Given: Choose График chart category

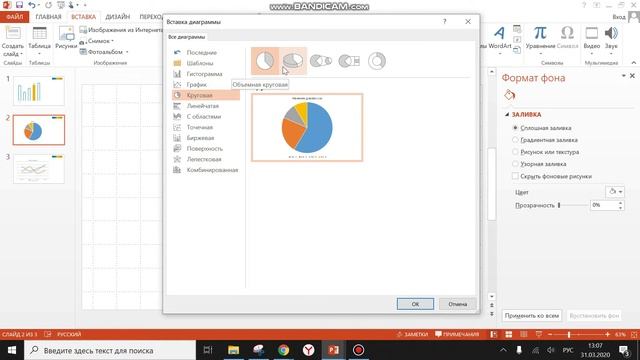Looking at the screenshot, I should click(197, 84).
